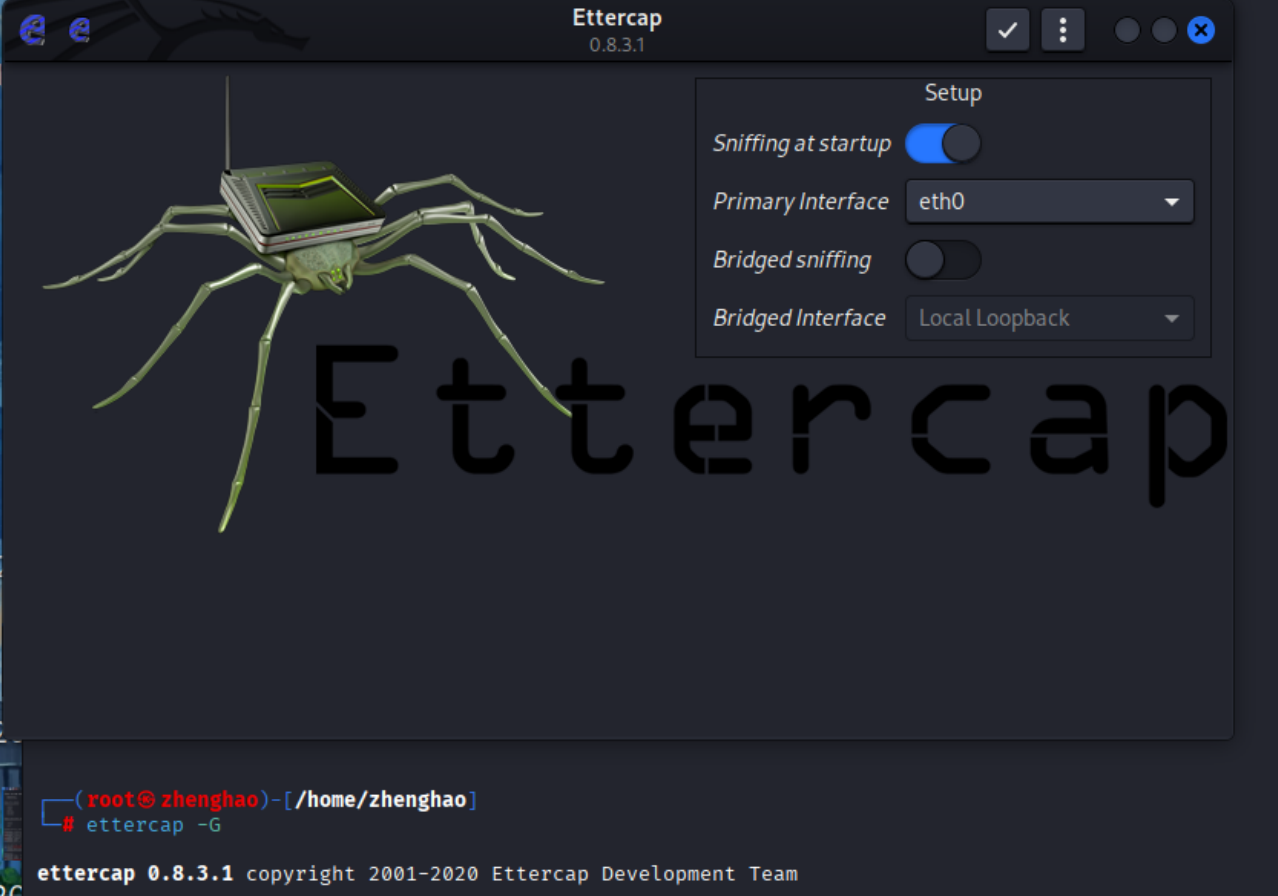Open the three-dot options menu
This screenshot has width=1278, height=896.
1063,30
